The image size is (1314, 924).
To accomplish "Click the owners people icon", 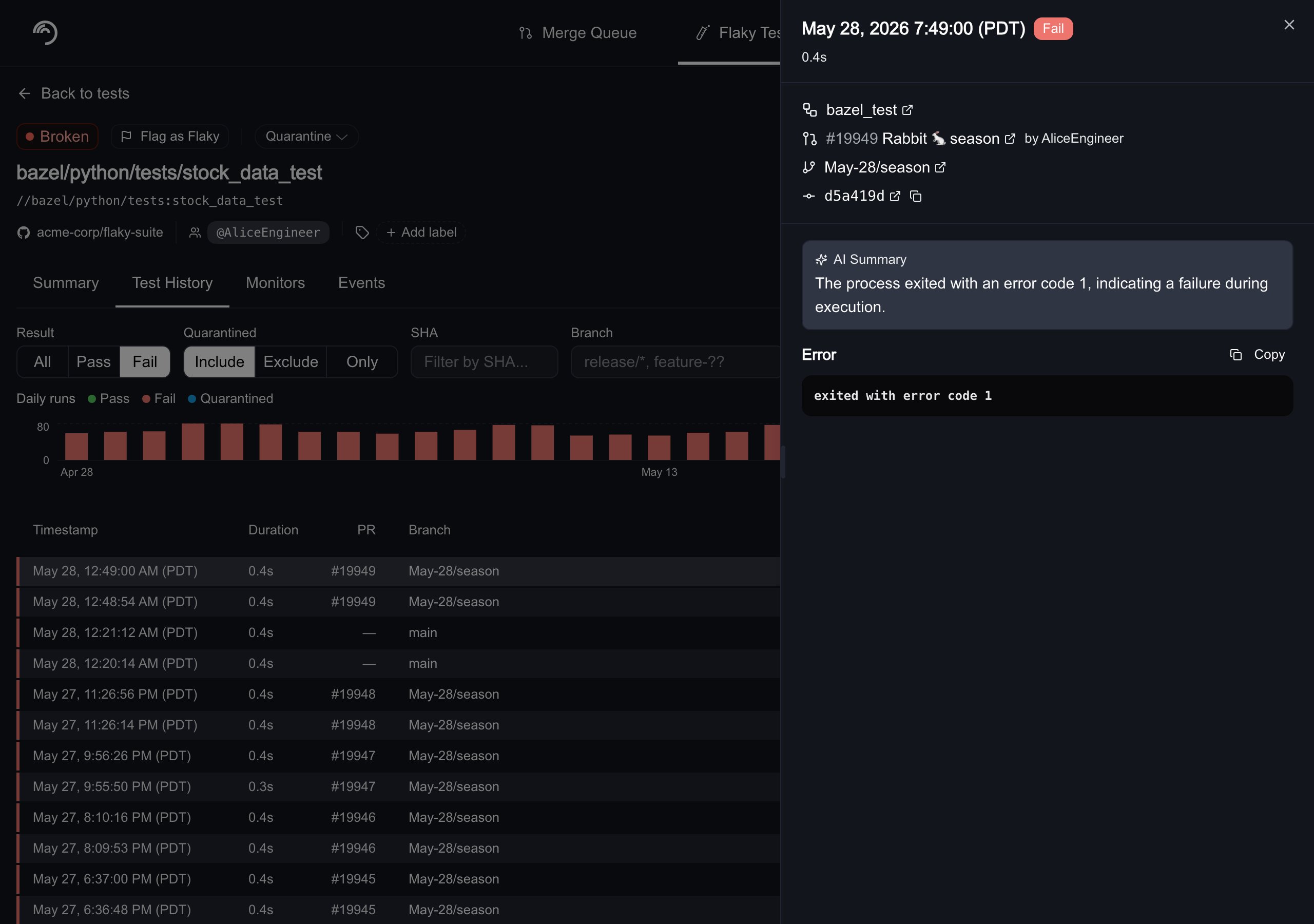I will coord(195,233).
